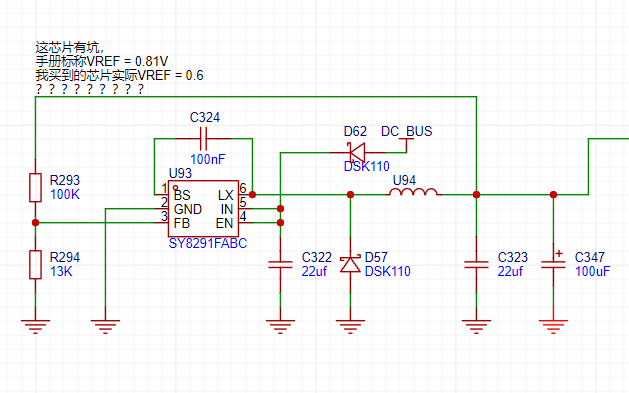Select capacitor C323 symbol
The image size is (629, 393).
(x=476, y=264)
